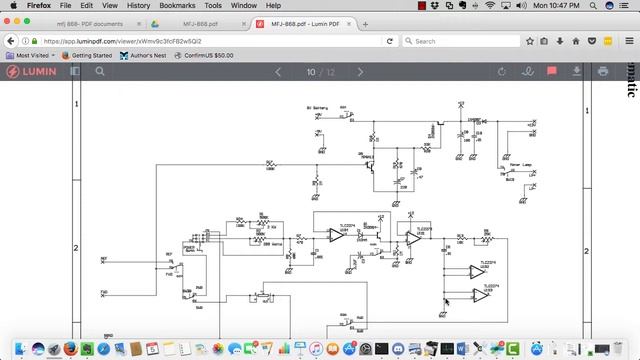Open iTunes from the Dock
The image size is (640, 360).
point(316,349)
